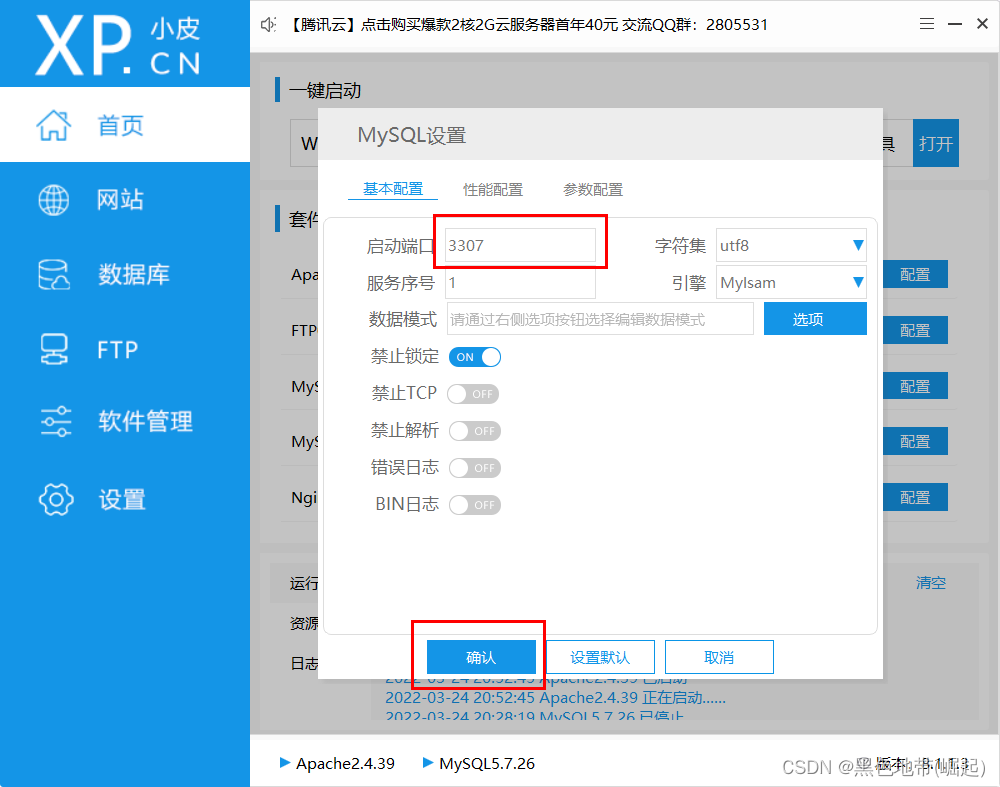Screen dimensions: 1000x787
Task: Click MySQL5.7.26 label in status bar
Action: pyautogui.click(x=487, y=763)
